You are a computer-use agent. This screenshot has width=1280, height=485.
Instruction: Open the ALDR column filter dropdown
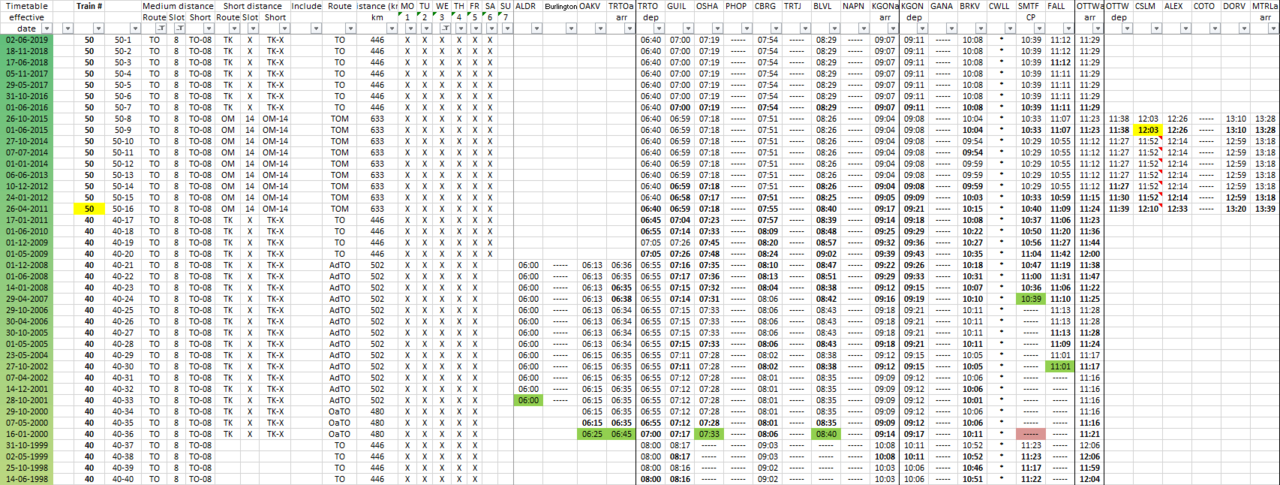[x=535, y=30]
